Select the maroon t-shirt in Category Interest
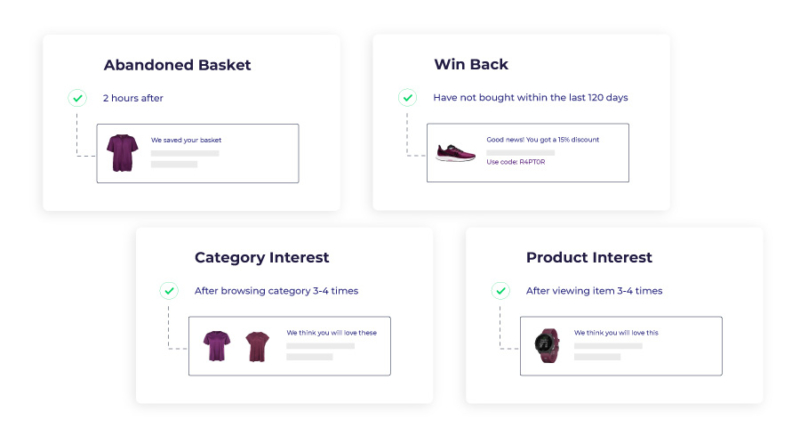 257,347
